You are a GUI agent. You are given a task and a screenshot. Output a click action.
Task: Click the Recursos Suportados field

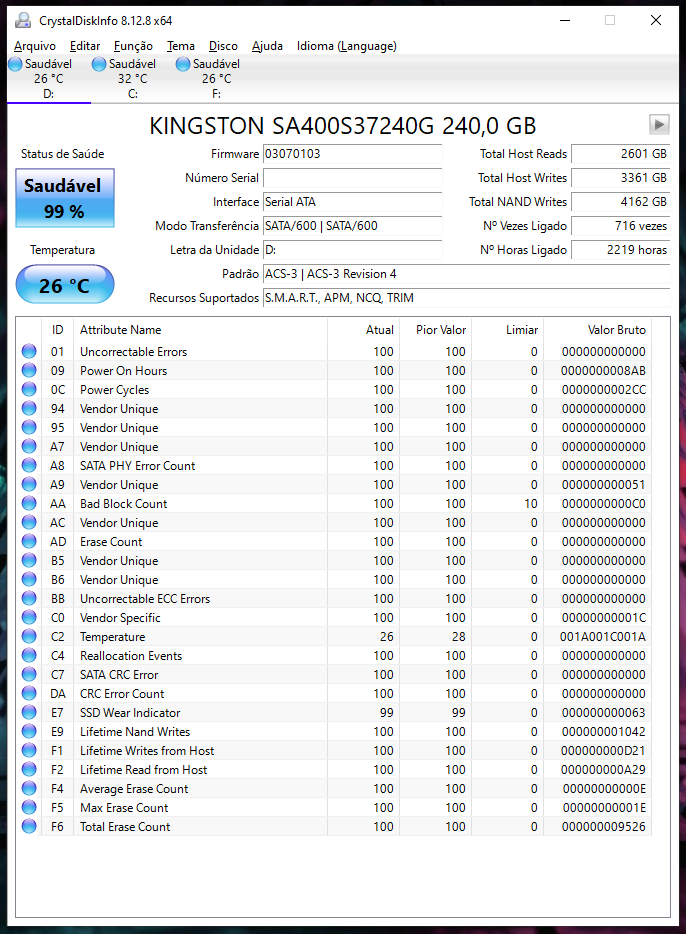coord(466,298)
